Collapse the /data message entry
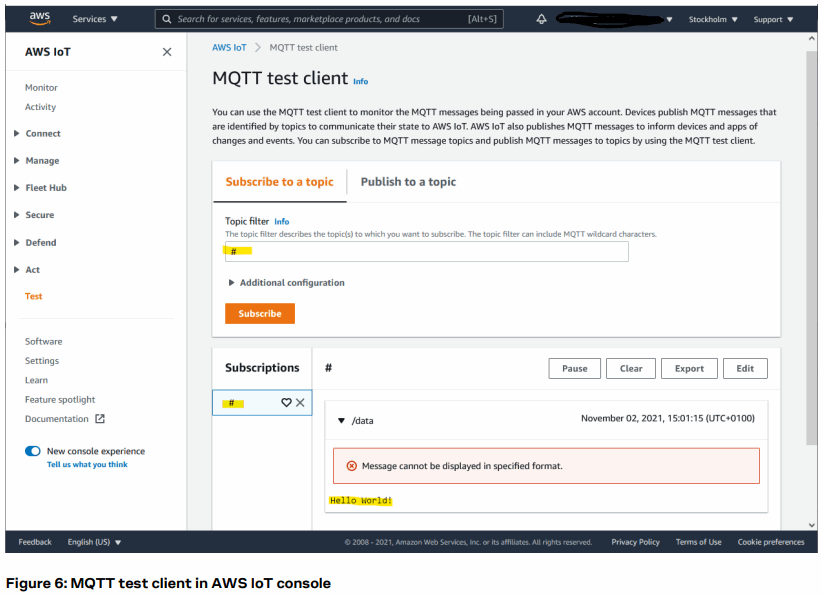 341,421
